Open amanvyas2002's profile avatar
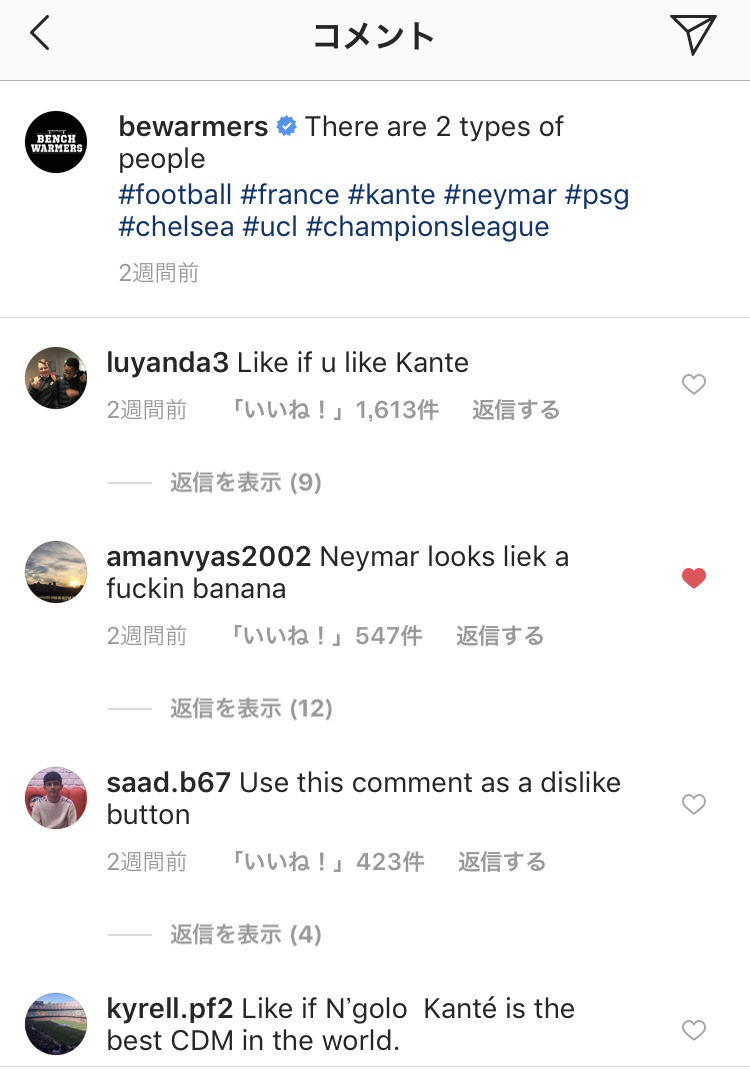 tap(56, 572)
